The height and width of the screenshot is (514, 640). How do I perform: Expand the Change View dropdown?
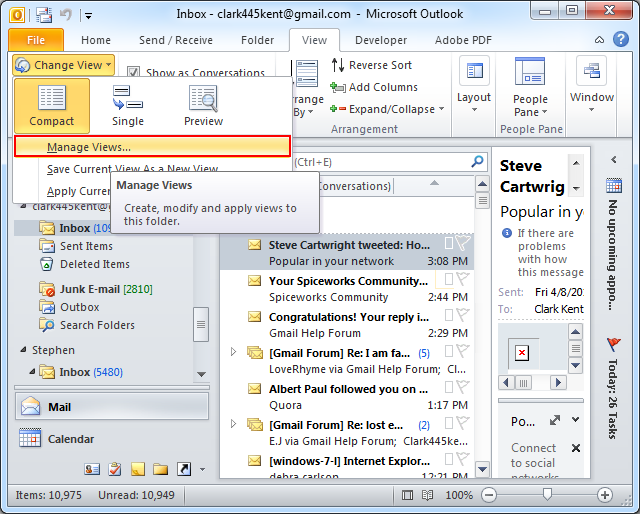point(65,64)
